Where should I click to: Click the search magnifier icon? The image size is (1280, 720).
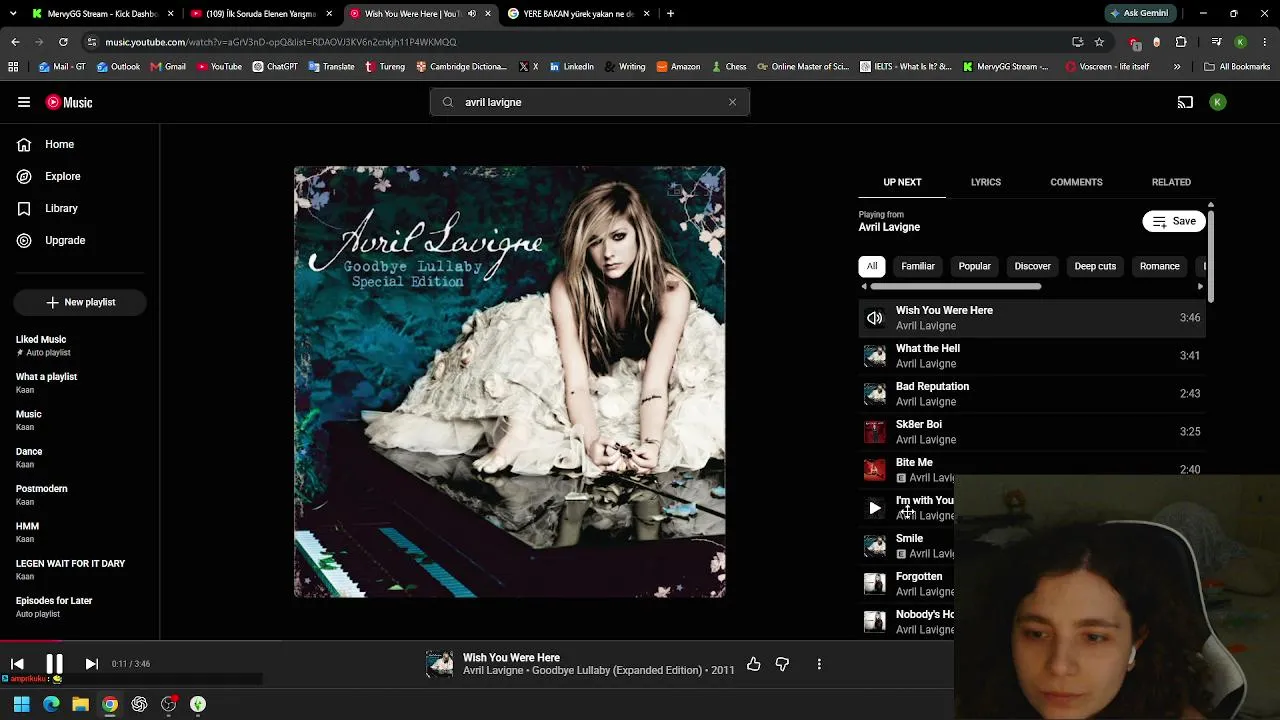pos(447,102)
